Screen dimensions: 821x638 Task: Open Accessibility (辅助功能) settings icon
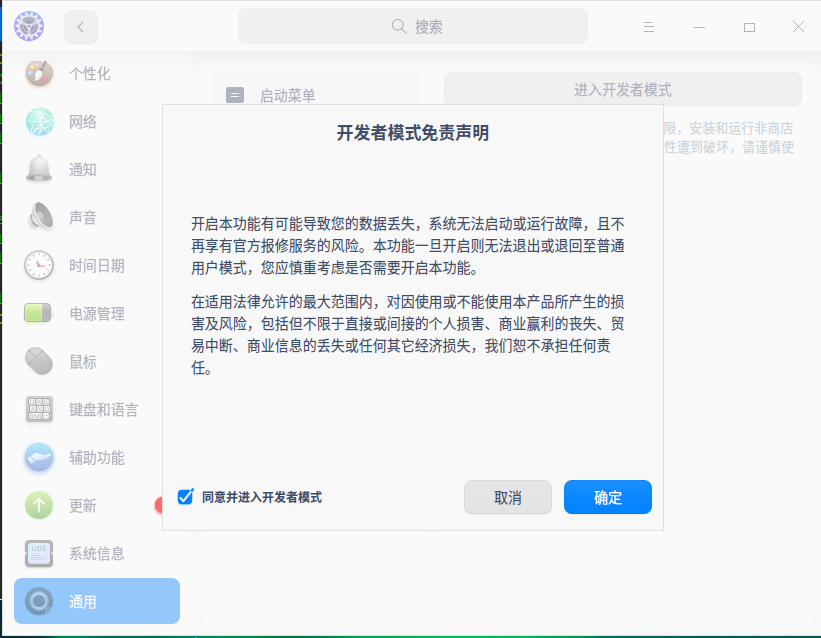click(x=38, y=457)
